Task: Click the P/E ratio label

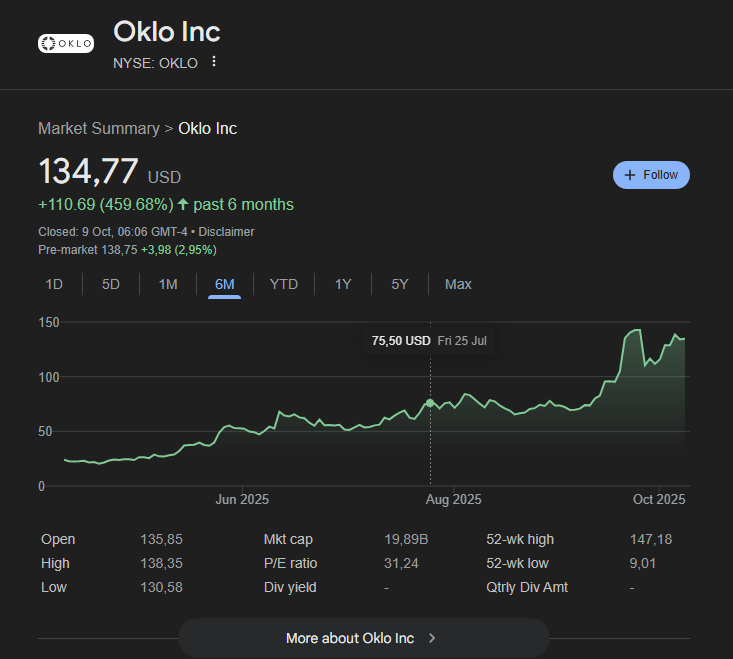Action: 290,563
